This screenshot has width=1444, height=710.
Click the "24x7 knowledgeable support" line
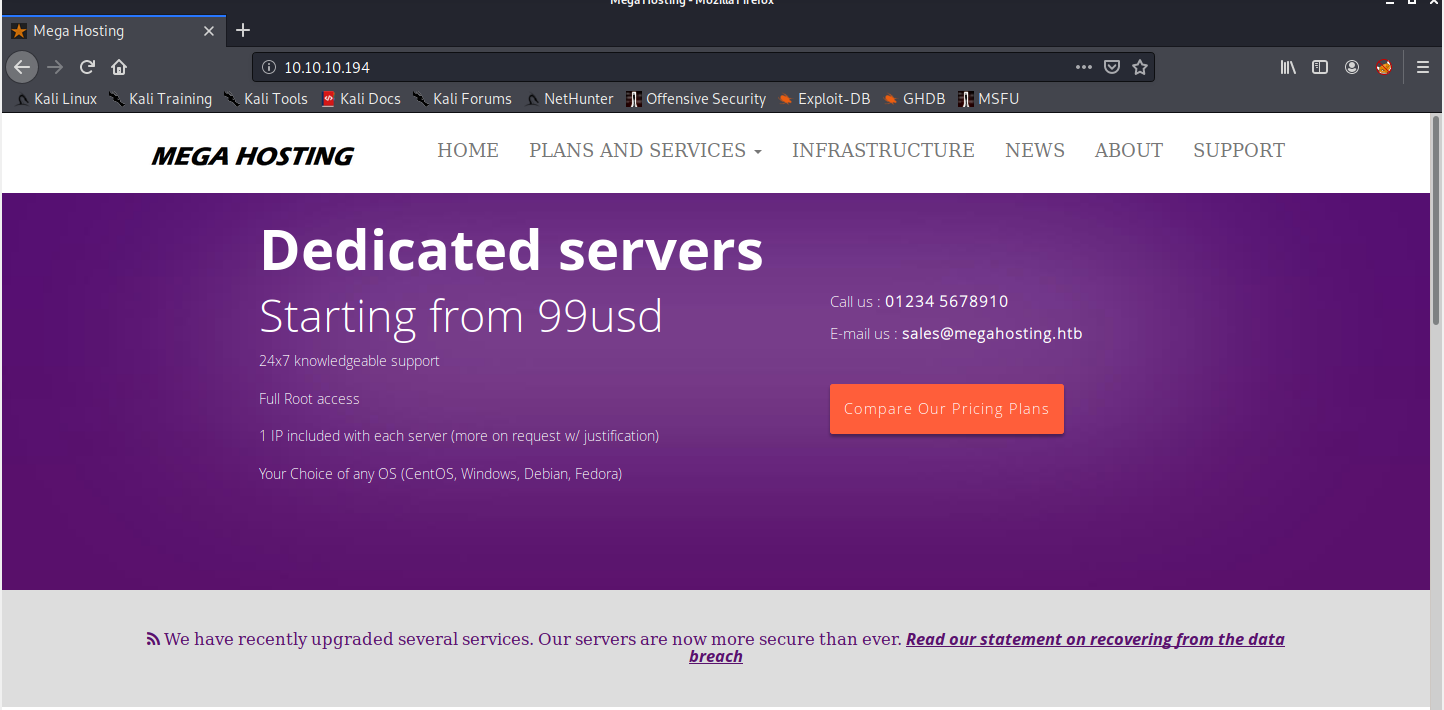(349, 361)
